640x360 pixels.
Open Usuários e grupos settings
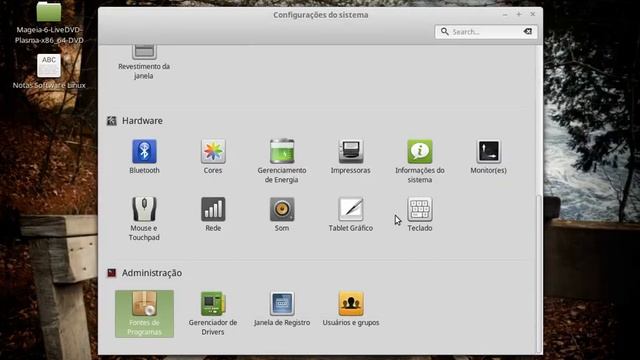[351, 309]
